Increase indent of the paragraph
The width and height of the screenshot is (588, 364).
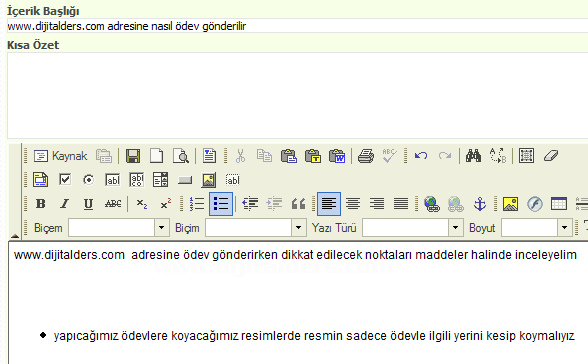pos(274,204)
